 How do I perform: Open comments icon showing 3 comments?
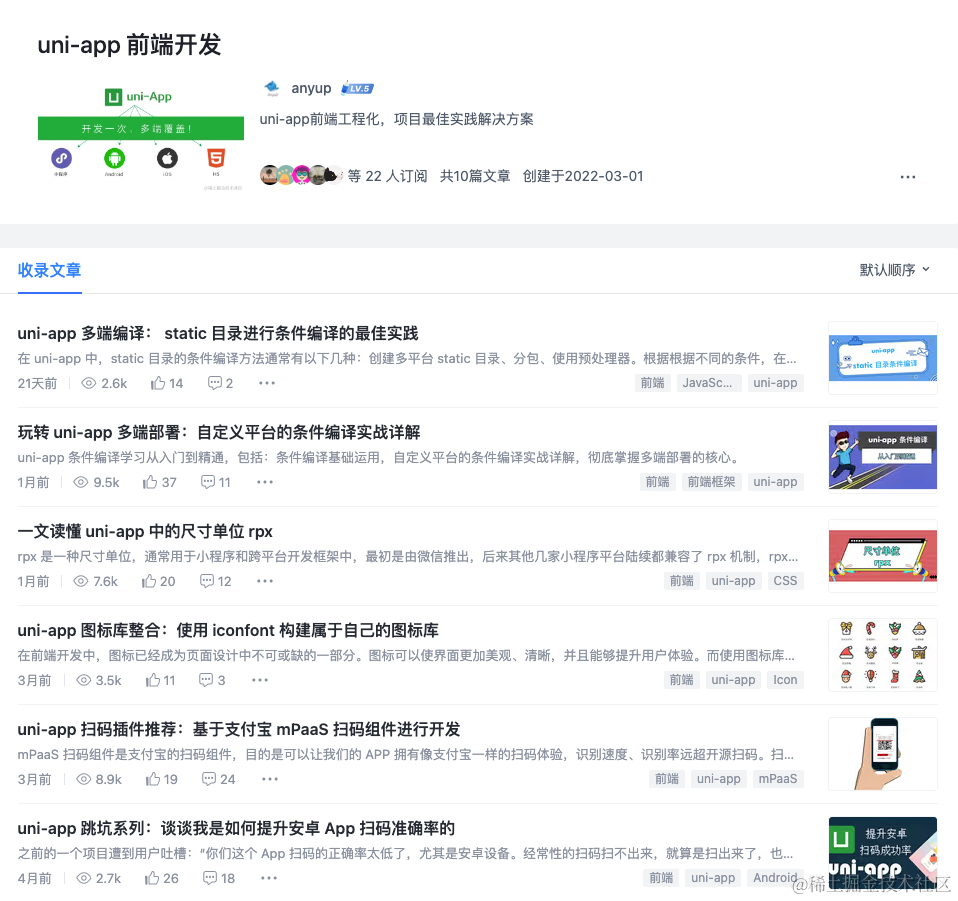[206, 680]
